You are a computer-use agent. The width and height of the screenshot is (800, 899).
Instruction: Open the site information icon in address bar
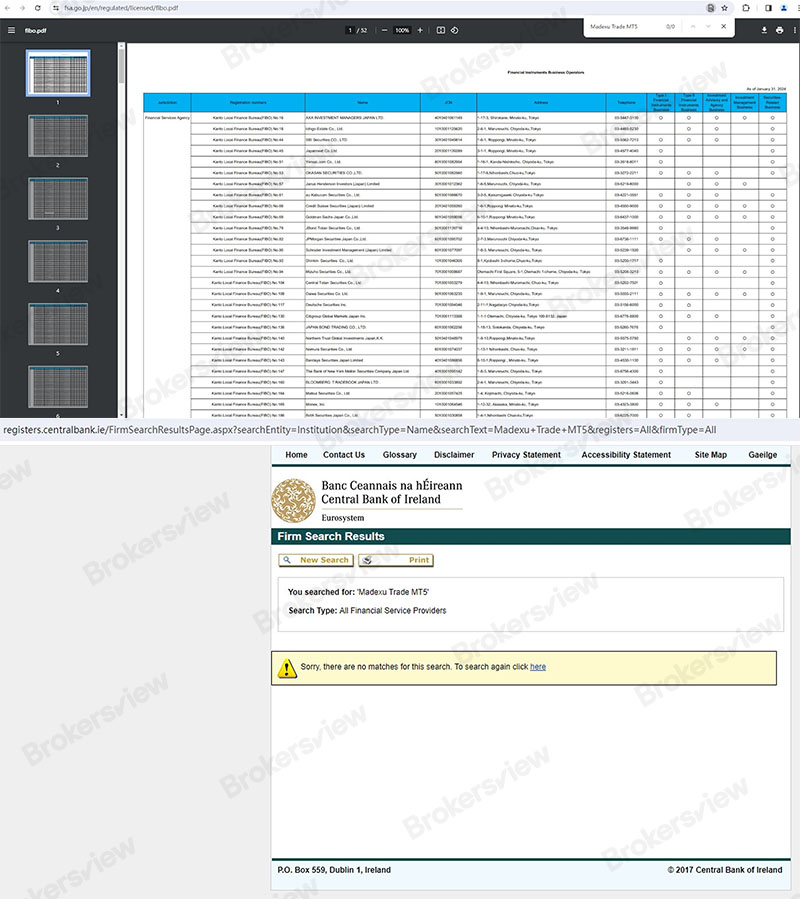pos(56,8)
